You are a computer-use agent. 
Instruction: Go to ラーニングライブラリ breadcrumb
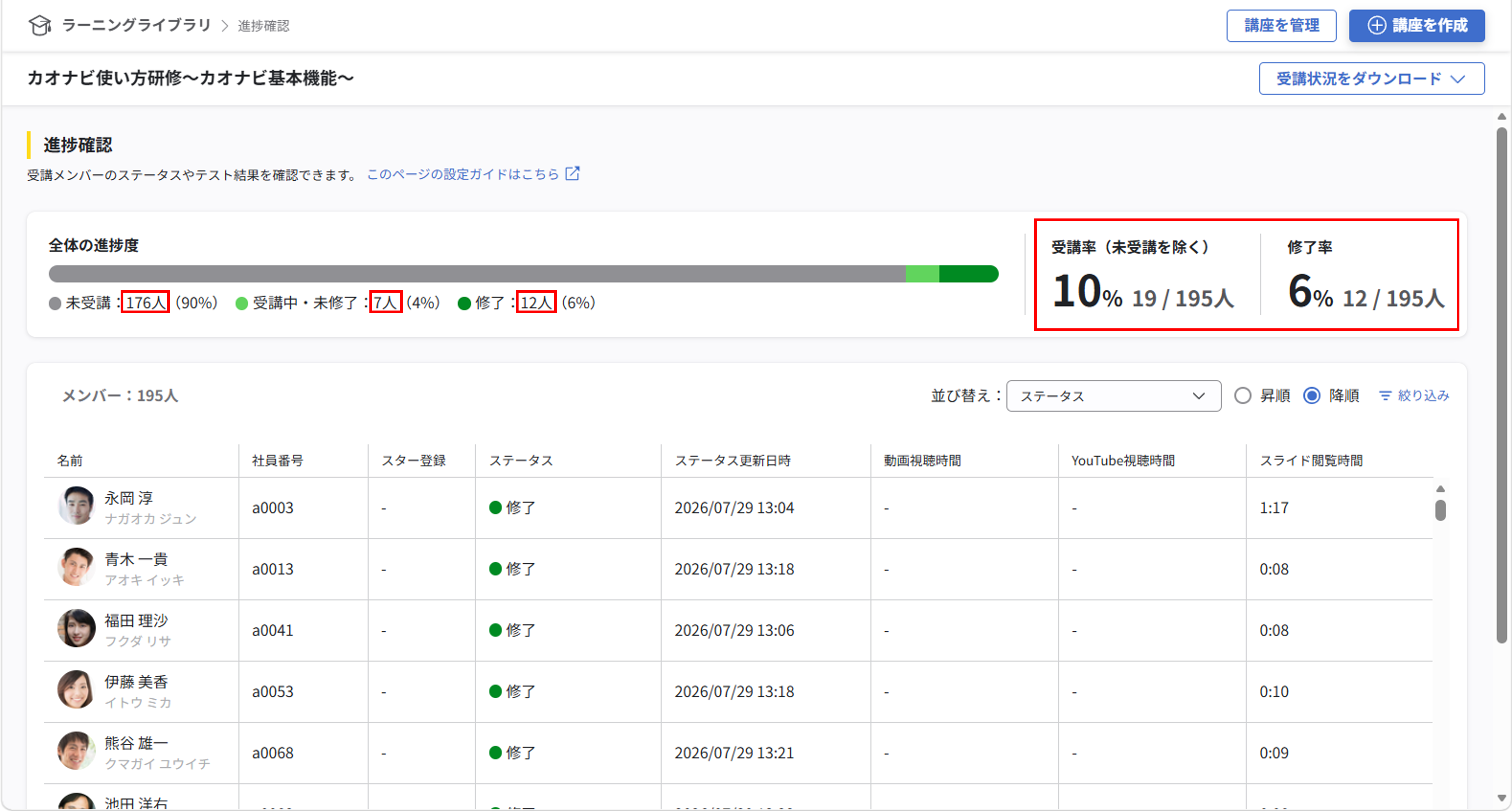point(136,25)
